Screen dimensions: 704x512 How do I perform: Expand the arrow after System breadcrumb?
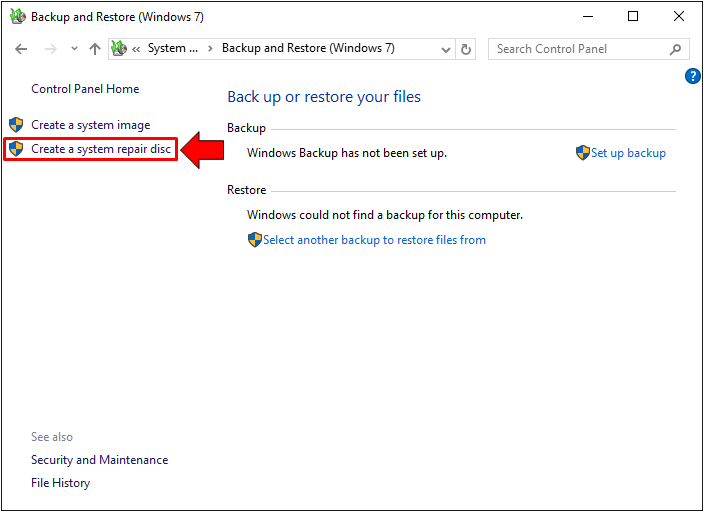tap(209, 49)
